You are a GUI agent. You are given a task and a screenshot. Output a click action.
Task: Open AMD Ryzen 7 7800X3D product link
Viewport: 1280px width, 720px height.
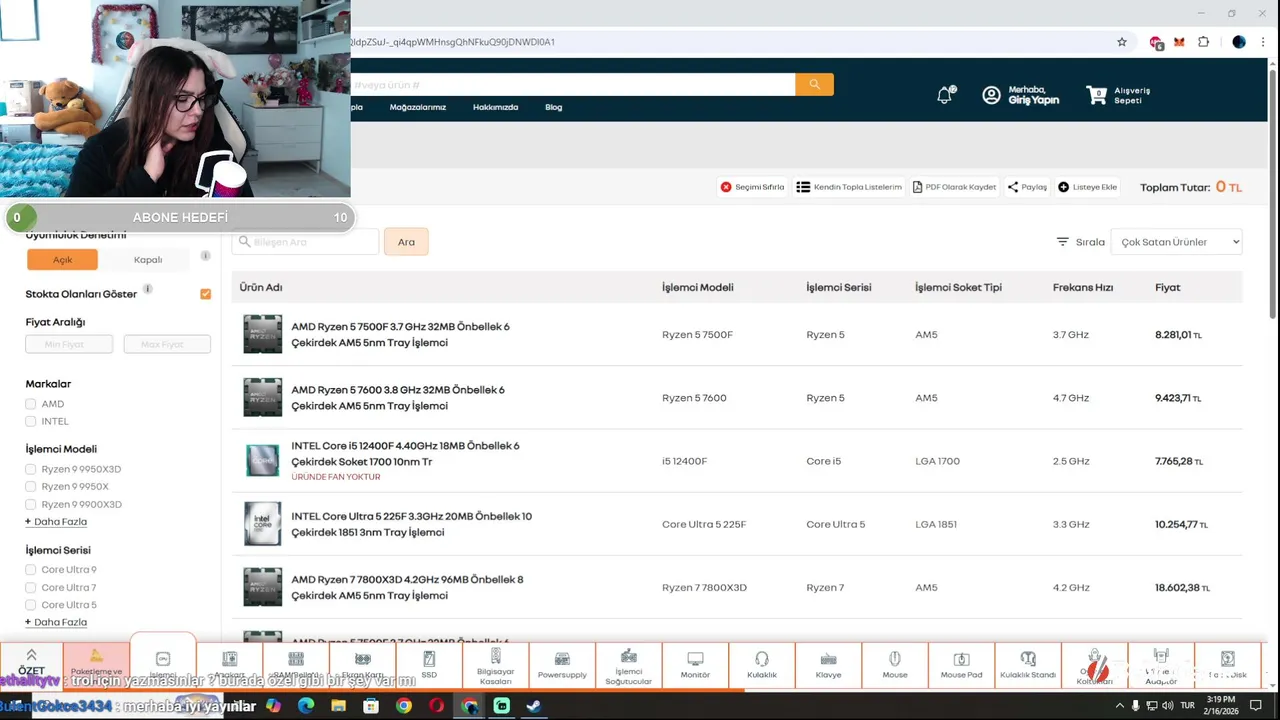point(407,587)
